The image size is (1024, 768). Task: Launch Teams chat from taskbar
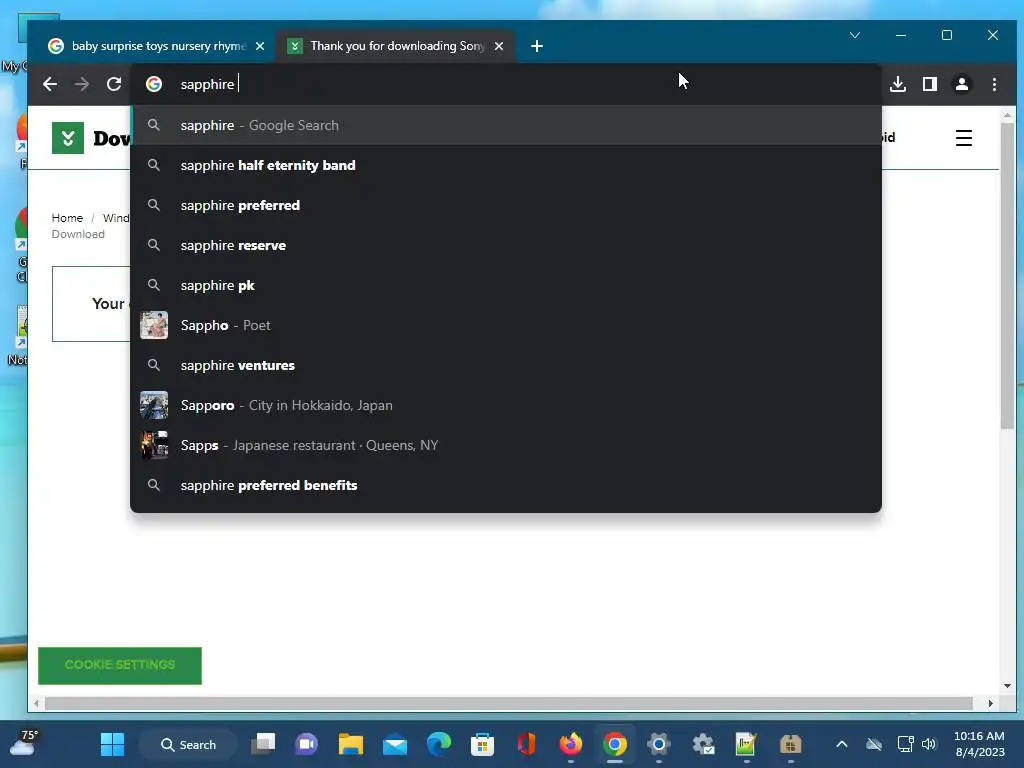(307, 744)
